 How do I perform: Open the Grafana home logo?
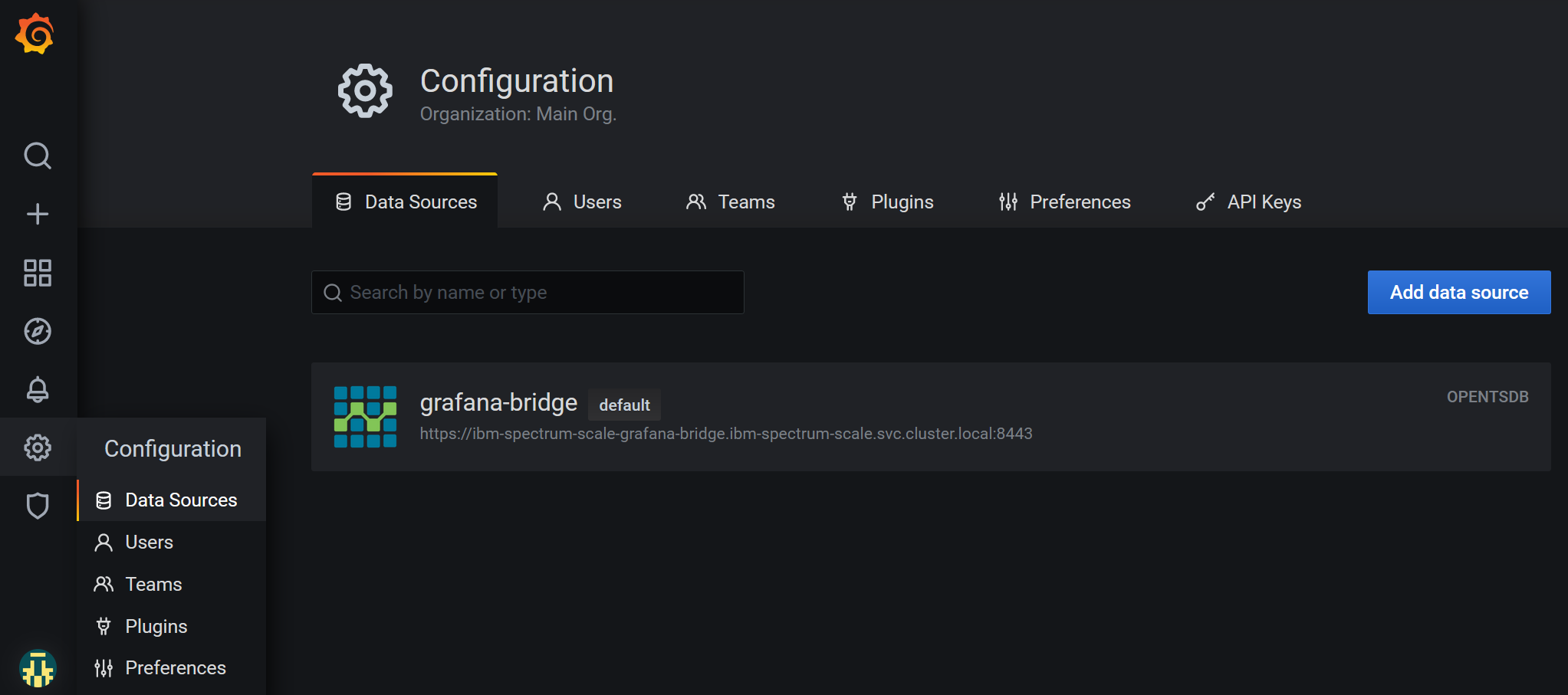pyautogui.click(x=35, y=34)
